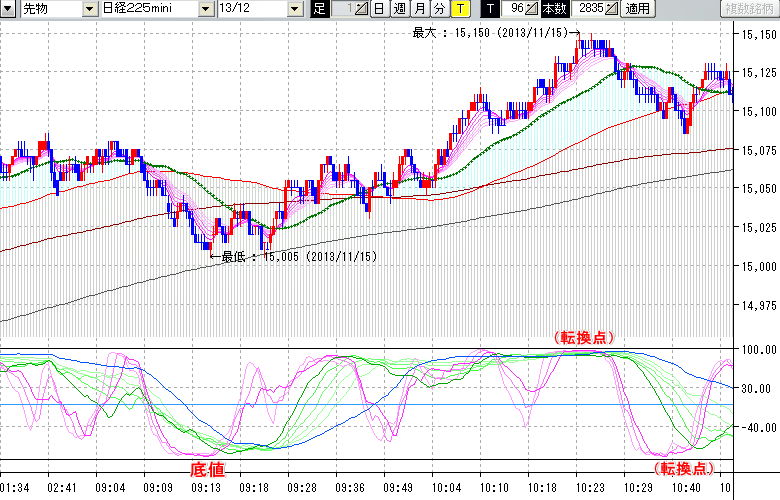Select the 月 monthly timeframe button
This screenshot has height=500, width=780.
click(420, 9)
